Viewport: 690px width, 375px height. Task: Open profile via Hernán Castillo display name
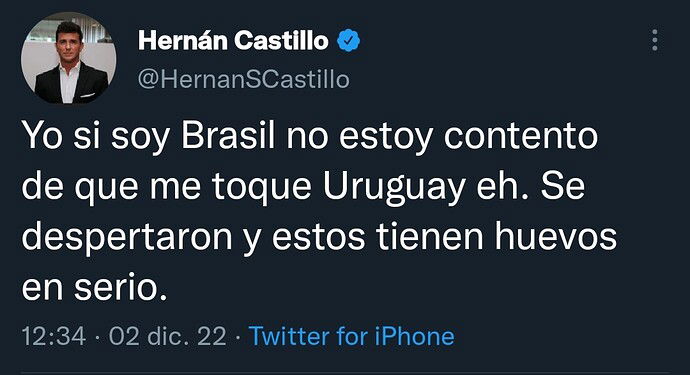pos(233,40)
